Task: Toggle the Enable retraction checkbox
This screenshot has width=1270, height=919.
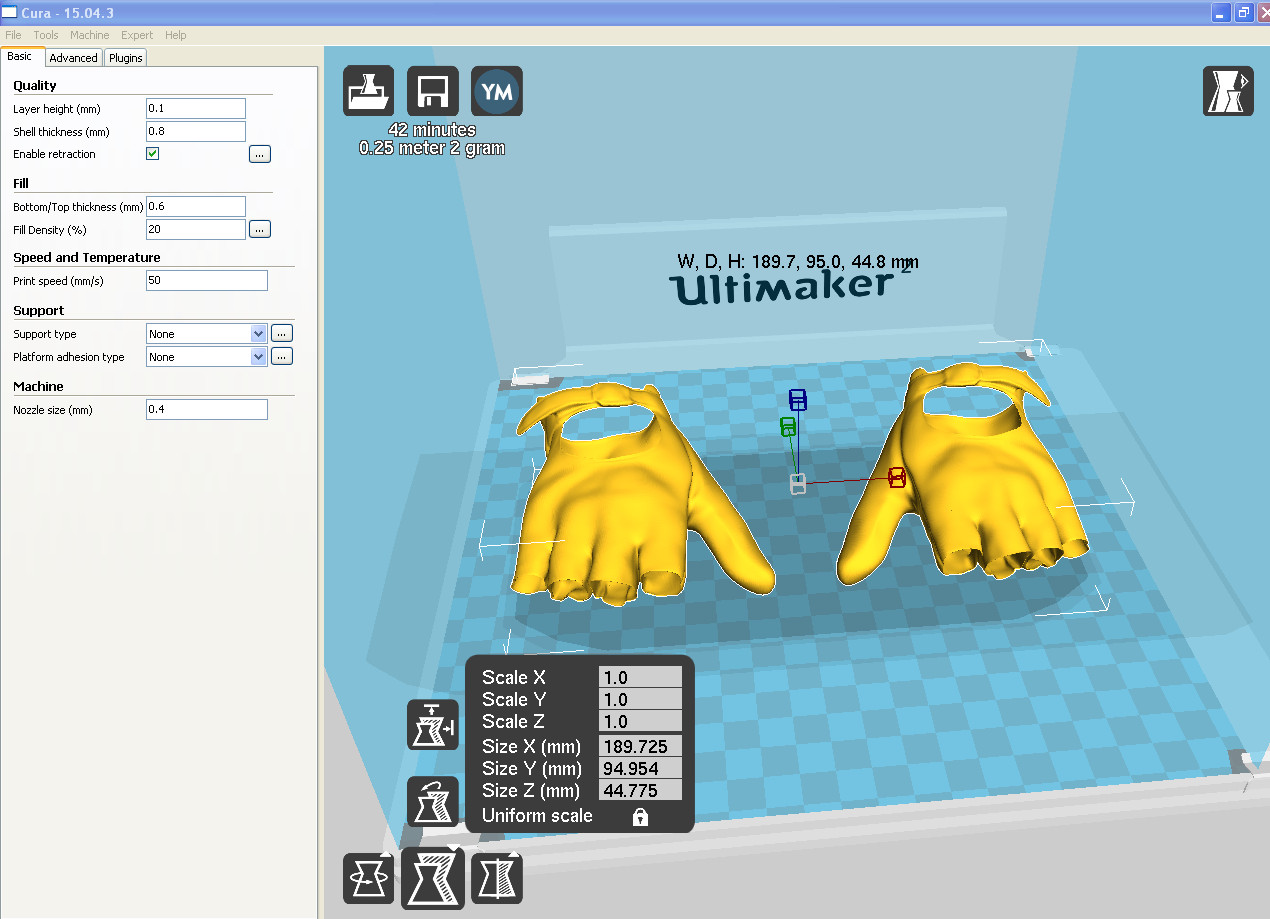Action: [153, 154]
